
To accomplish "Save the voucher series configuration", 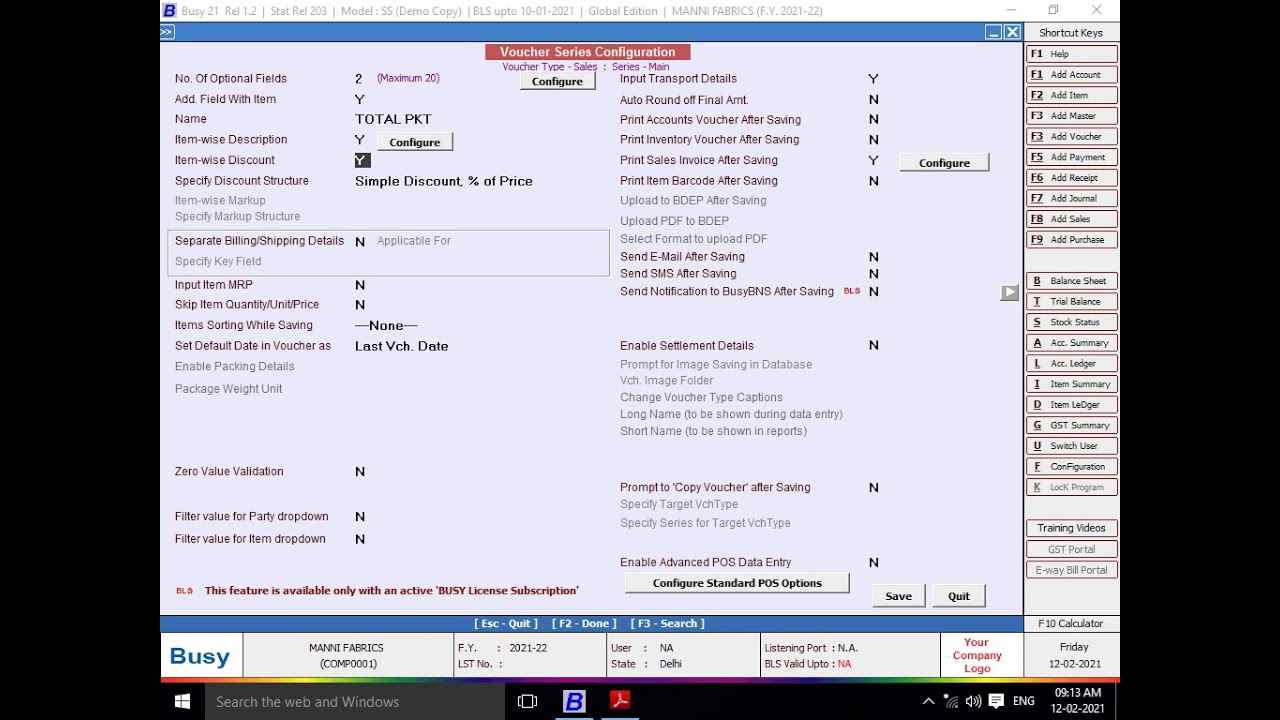I will pyautogui.click(x=898, y=596).
